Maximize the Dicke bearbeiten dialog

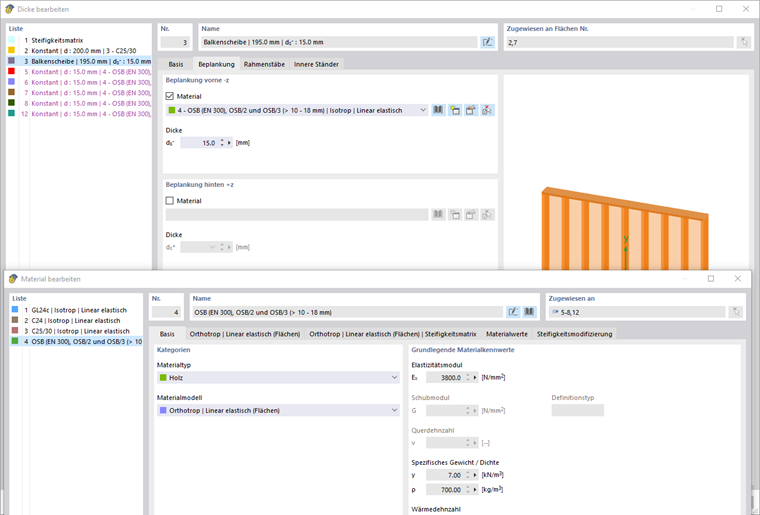719,9
